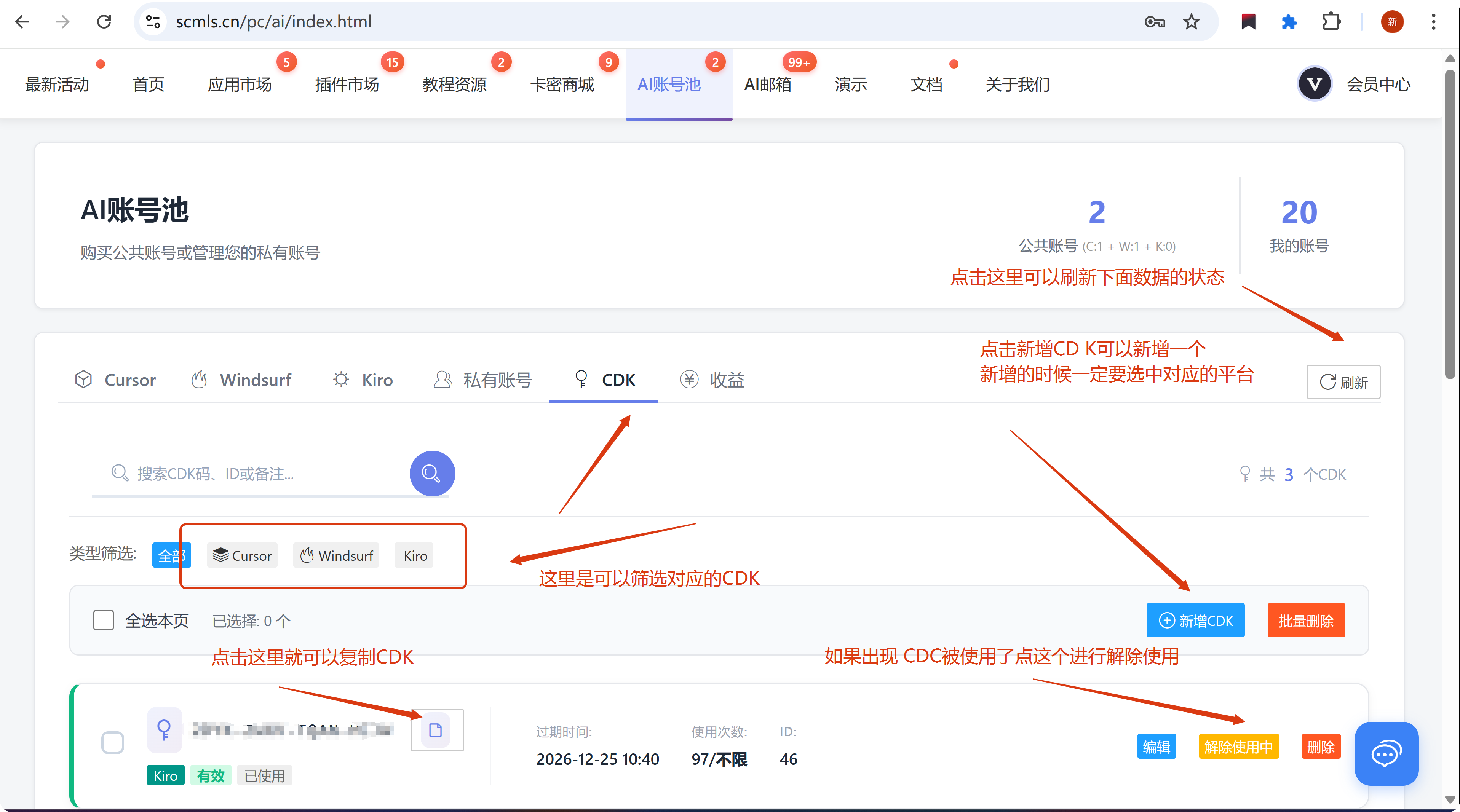Tick the checkbox on the Kiro CDK row
Screen dimensions: 1460x812
[x=112, y=742]
